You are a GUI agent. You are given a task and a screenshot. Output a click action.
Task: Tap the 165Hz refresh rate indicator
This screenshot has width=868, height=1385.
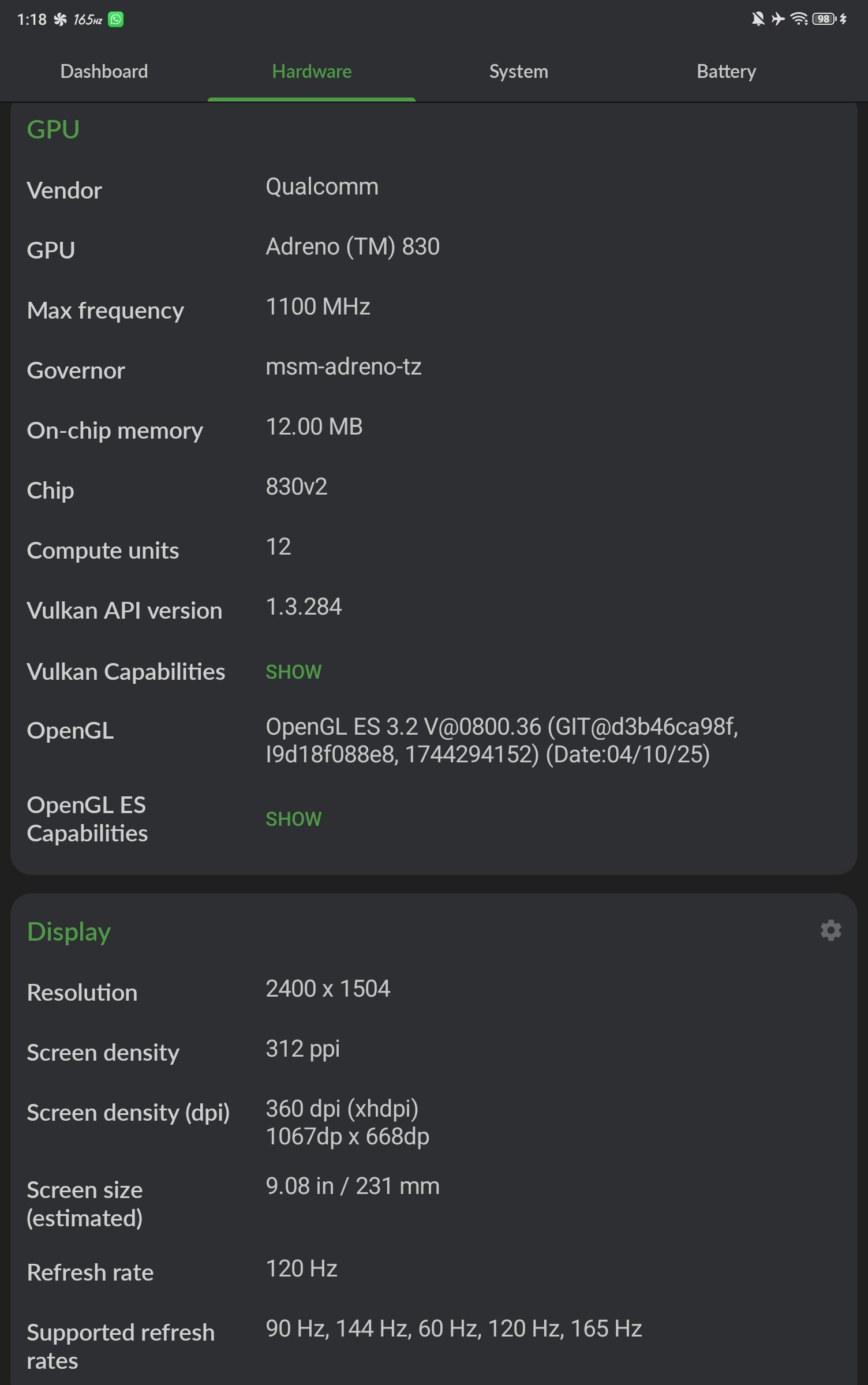(x=88, y=20)
